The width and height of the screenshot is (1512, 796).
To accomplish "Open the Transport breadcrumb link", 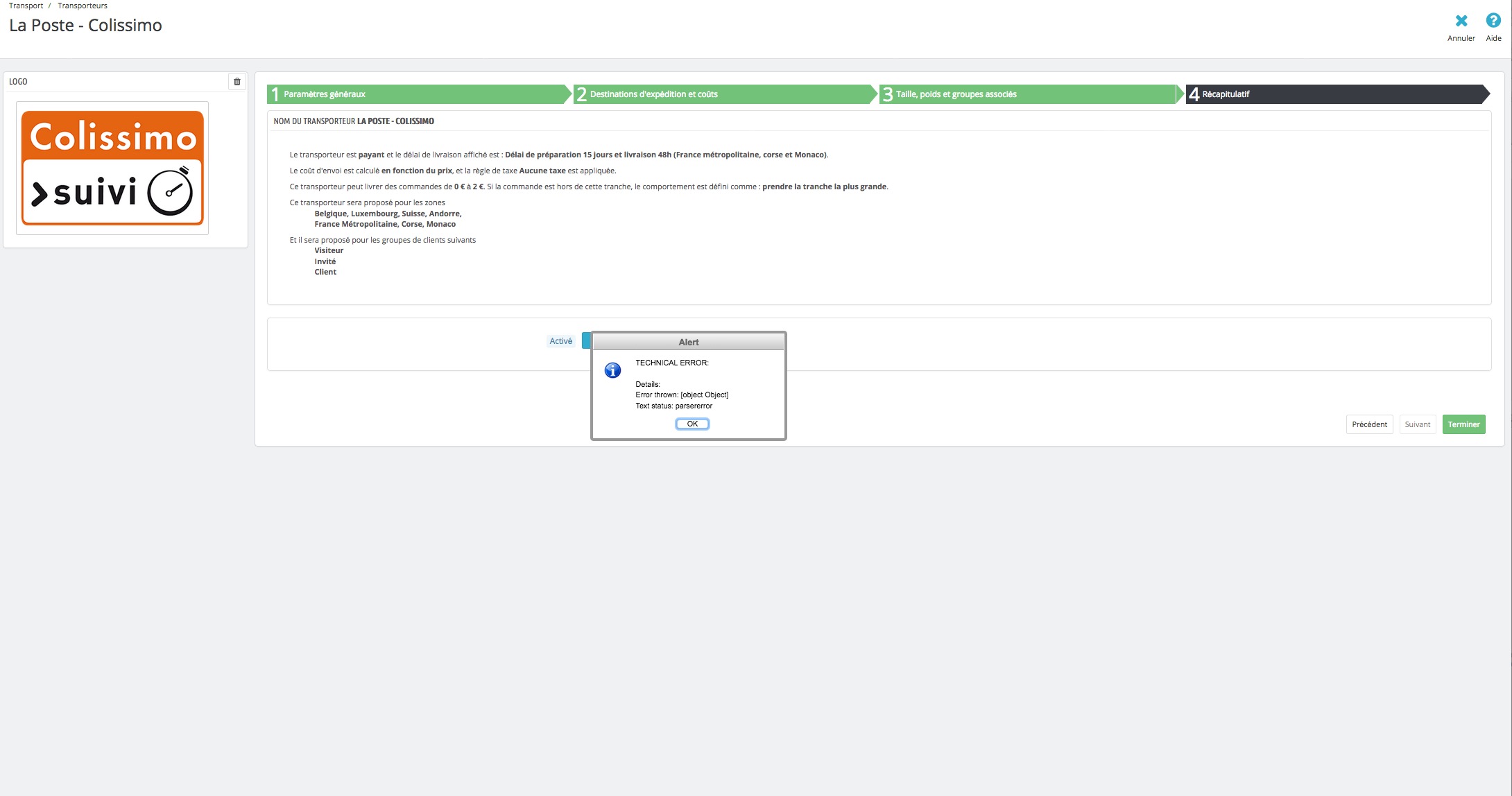I will [x=26, y=6].
